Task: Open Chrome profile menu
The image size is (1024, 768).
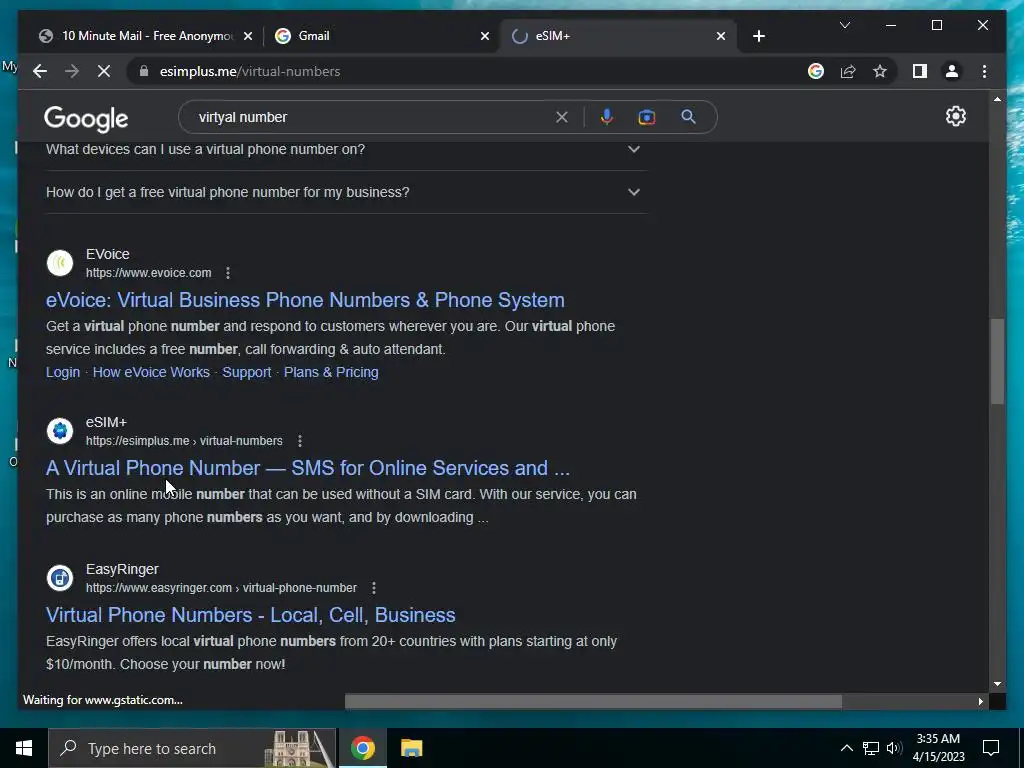Action: 952,71
